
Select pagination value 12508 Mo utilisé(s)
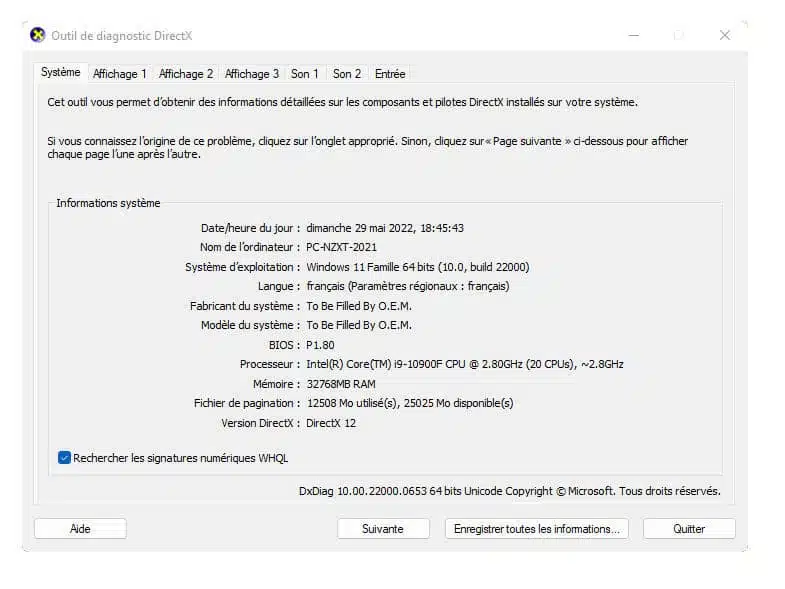click(410, 404)
